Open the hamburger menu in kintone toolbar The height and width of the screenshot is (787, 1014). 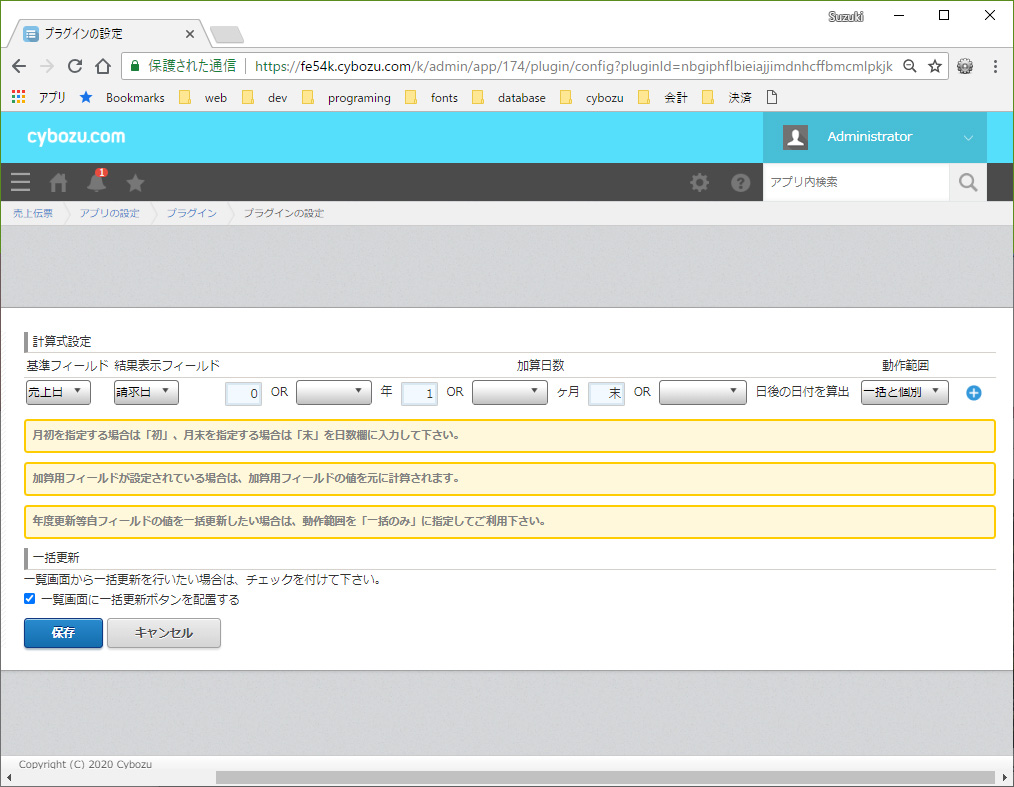pos(21,182)
